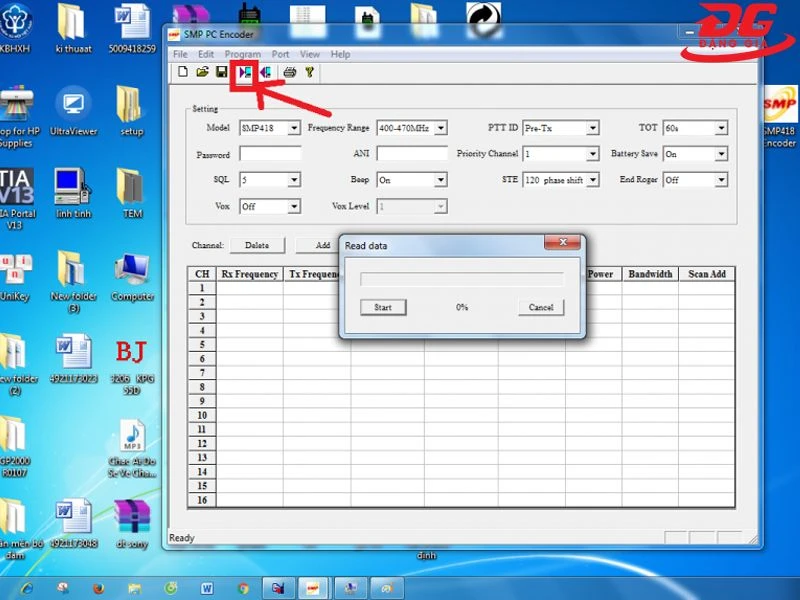Click the Help question mark toolbar icon
Viewport: 800px width, 600px height.
pos(310,72)
